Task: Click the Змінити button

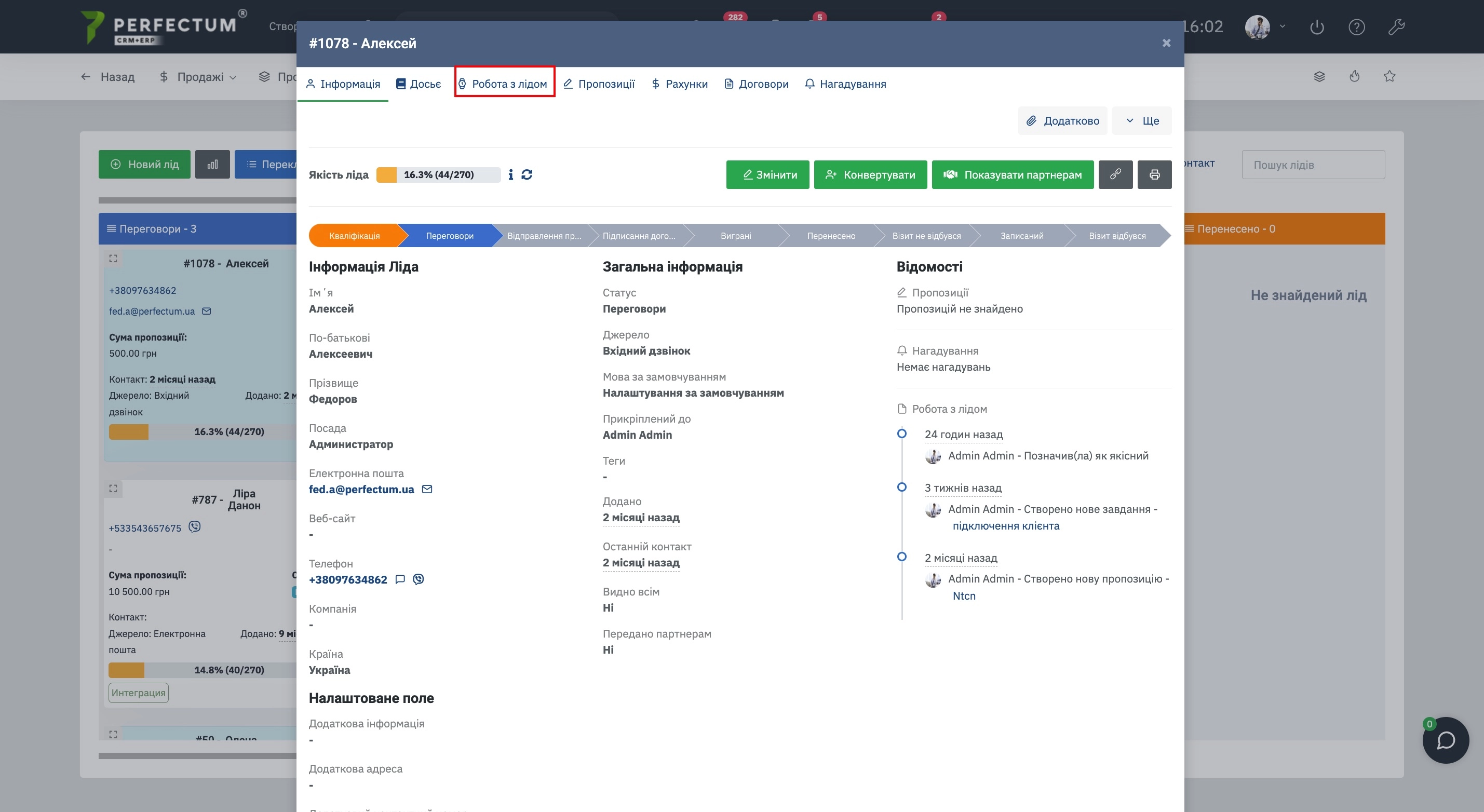Action: click(767, 174)
